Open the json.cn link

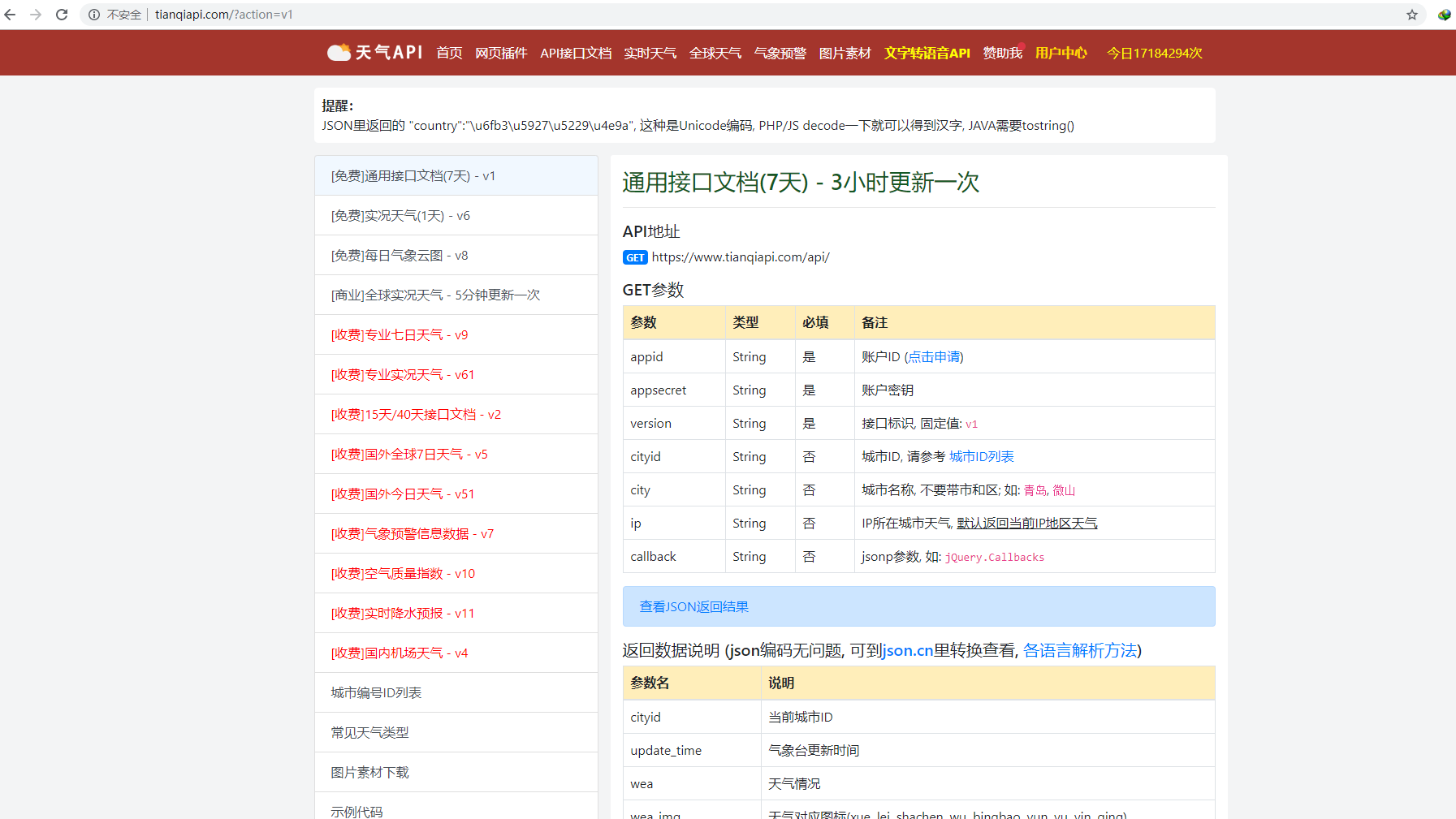click(x=907, y=650)
